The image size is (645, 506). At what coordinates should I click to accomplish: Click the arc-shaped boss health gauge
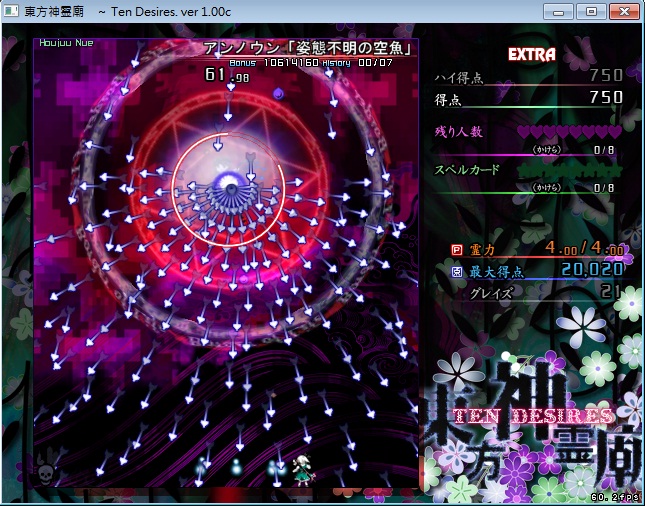click(x=228, y=189)
